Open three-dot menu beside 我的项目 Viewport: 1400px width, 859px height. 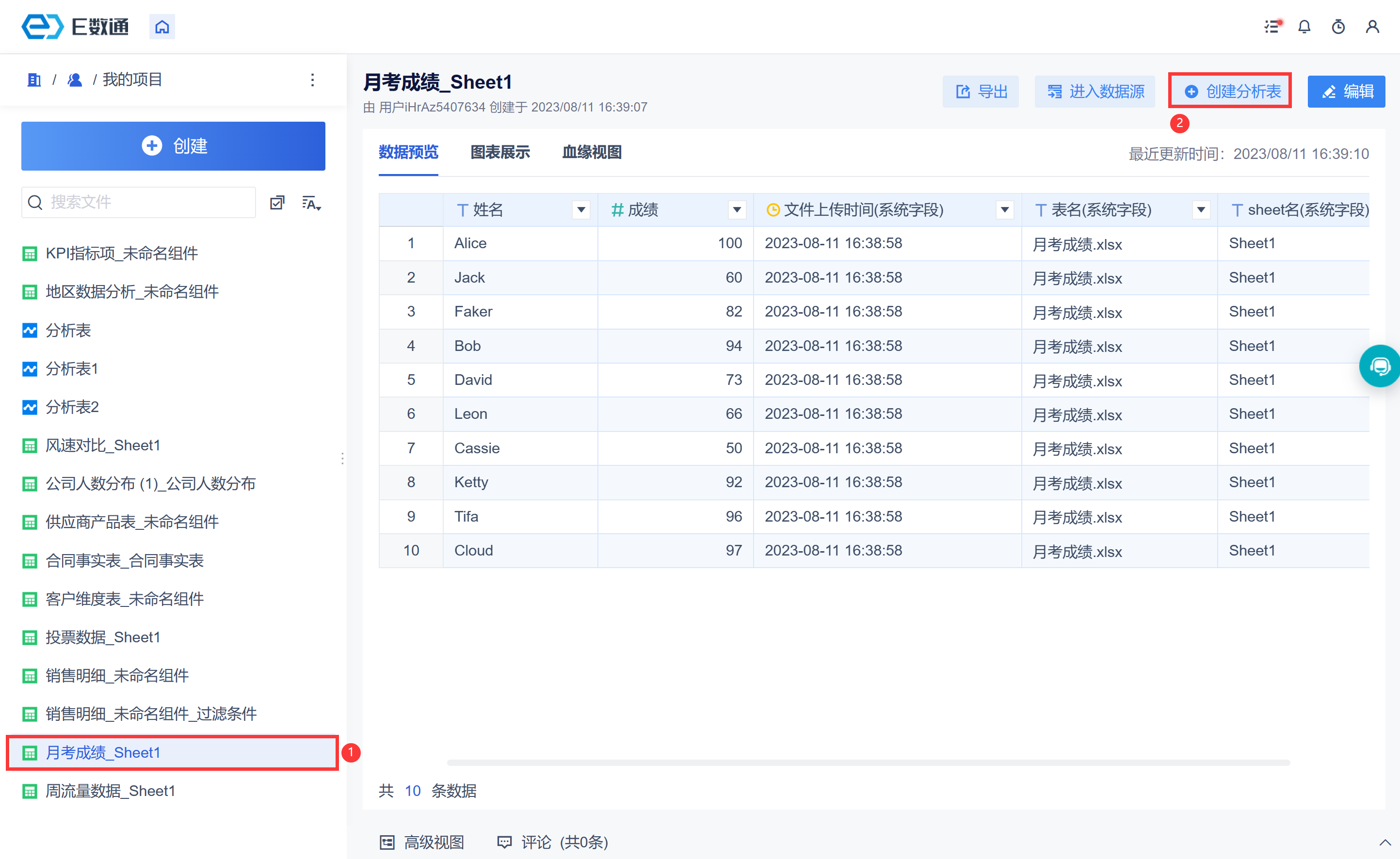(x=312, y=80)
